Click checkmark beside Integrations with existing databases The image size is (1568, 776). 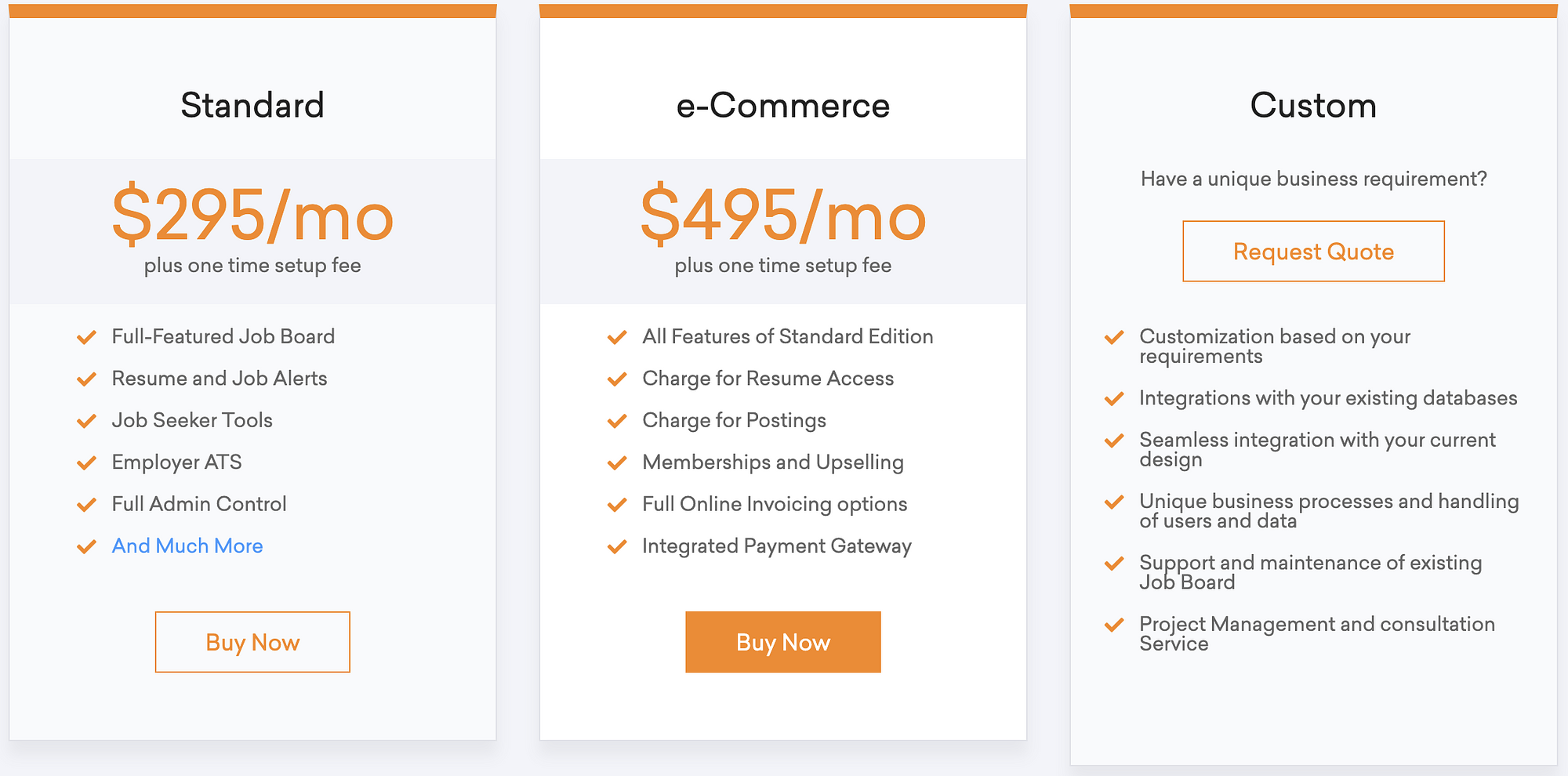[1114, 399]
